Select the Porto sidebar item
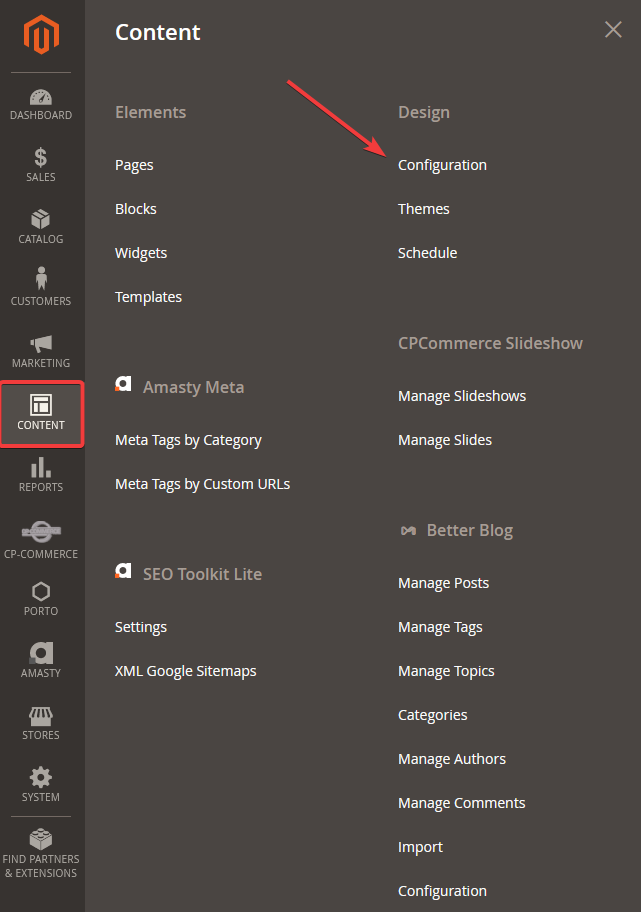 pos(40,599)
